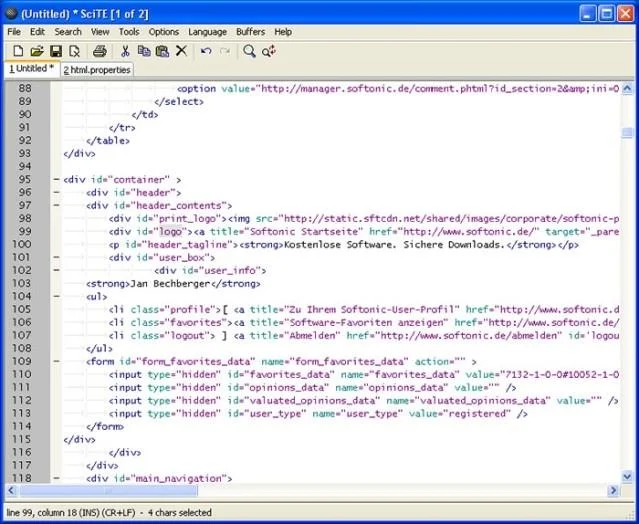
Task: Open the Tools menu
Action: (x=129, y=32)
